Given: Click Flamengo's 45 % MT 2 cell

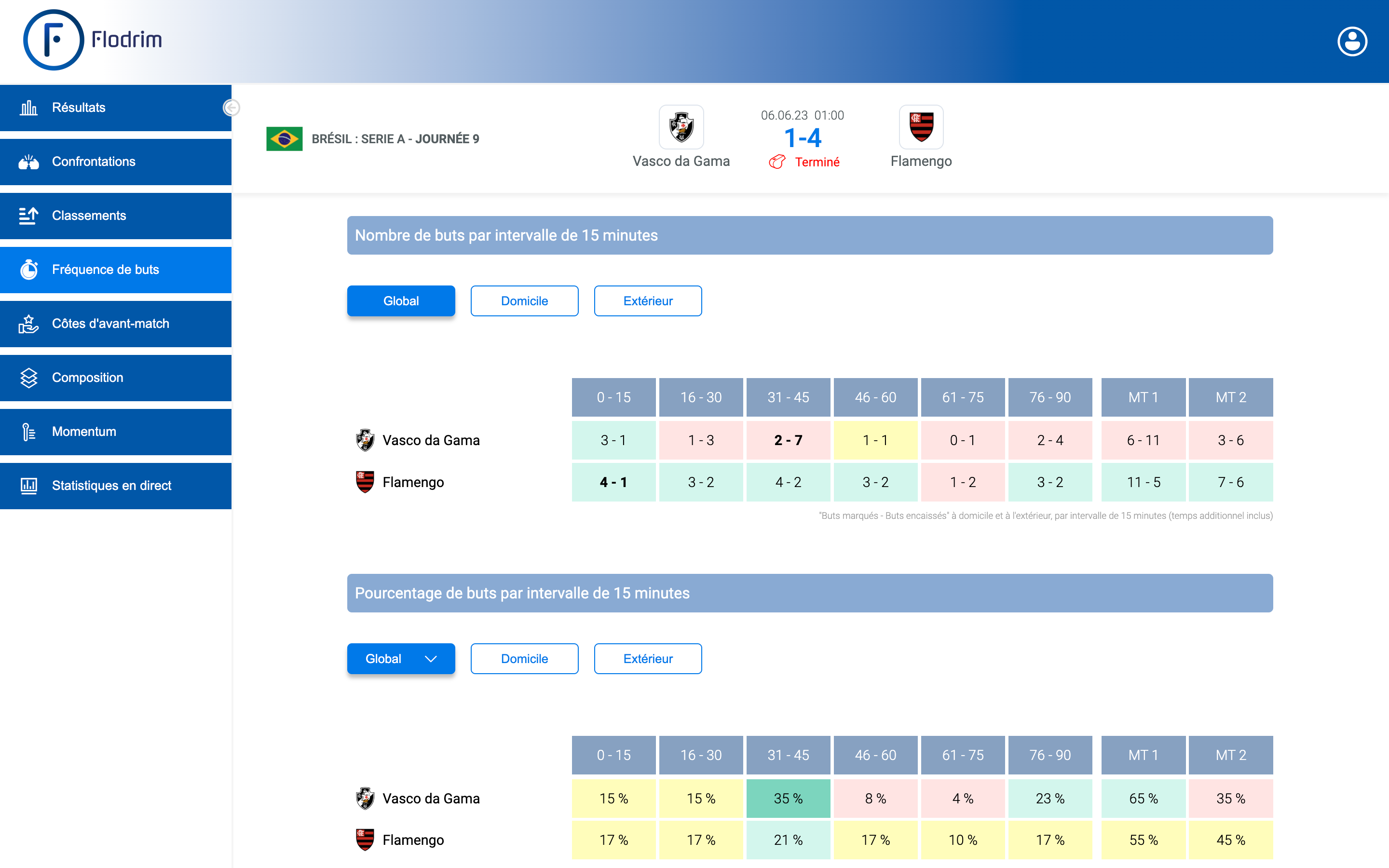Looking at the screenshot, I should [x=1231, y=840].
